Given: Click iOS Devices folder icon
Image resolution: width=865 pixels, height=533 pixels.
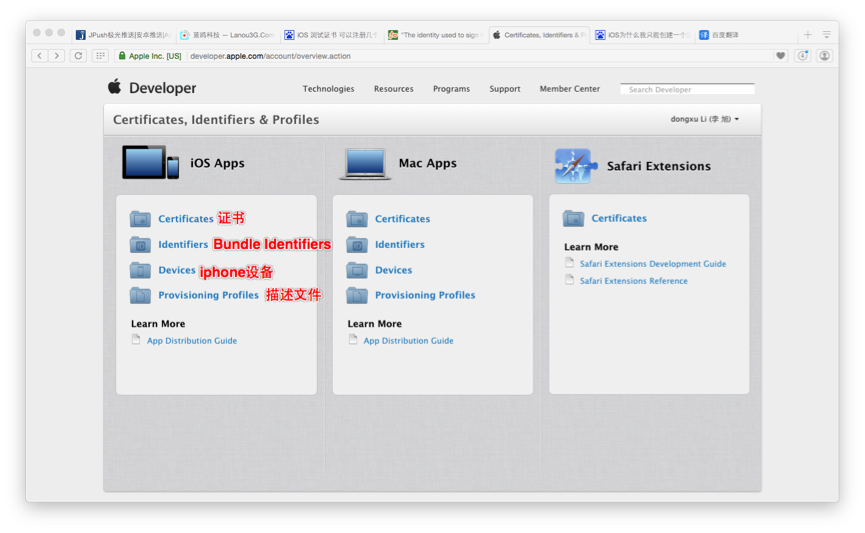Looking at the screenshot, I should pyautogui.click(x=140, y=270).
